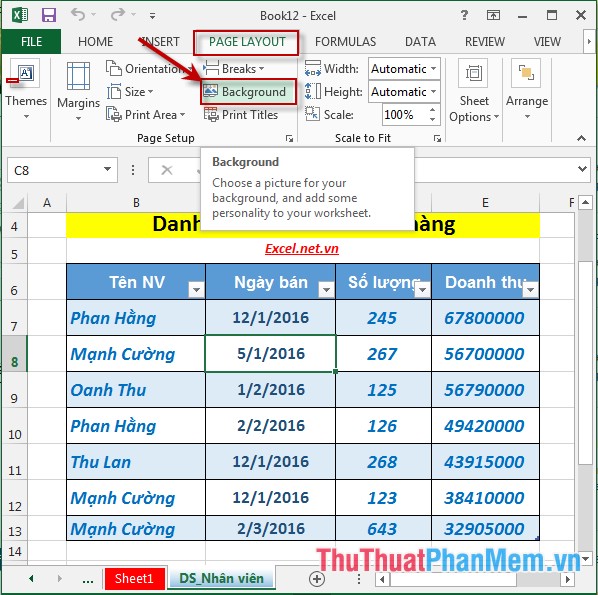This screenshot has width=598, height=595.
Task: Select row 10 header
Action: point(14,426)
